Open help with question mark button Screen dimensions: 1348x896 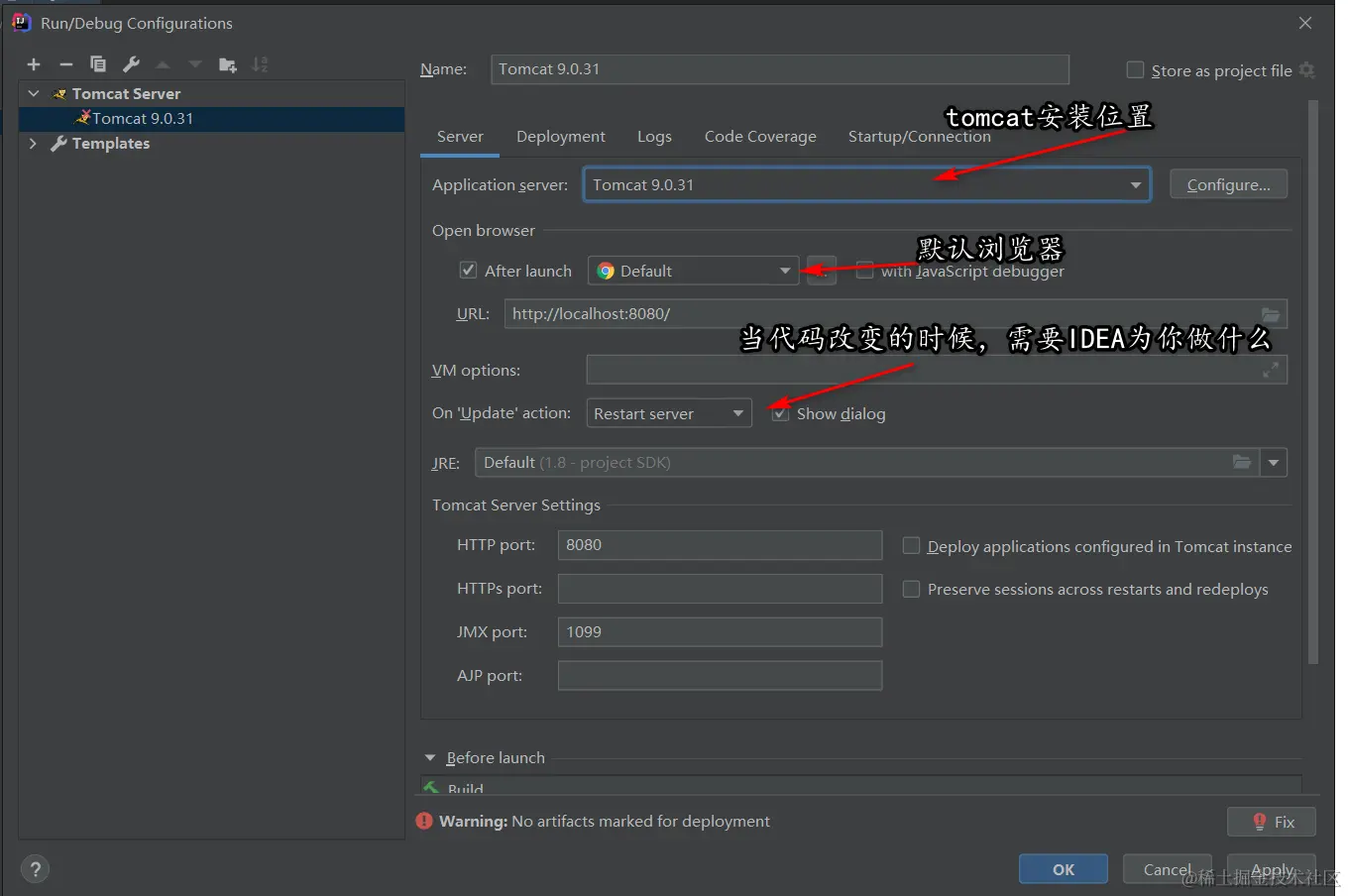point(36,869)
